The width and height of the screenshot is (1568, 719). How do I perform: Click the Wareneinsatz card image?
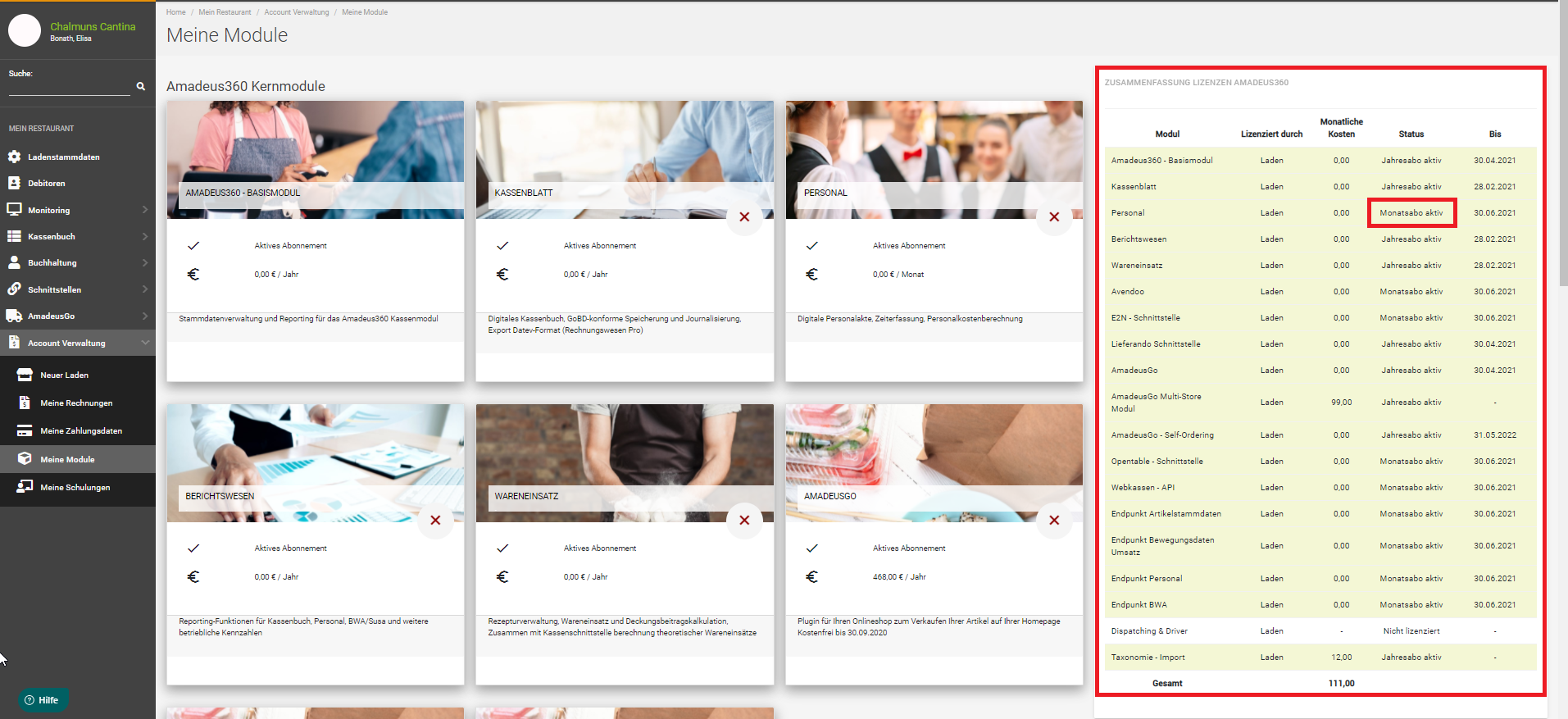click(625, 463)
